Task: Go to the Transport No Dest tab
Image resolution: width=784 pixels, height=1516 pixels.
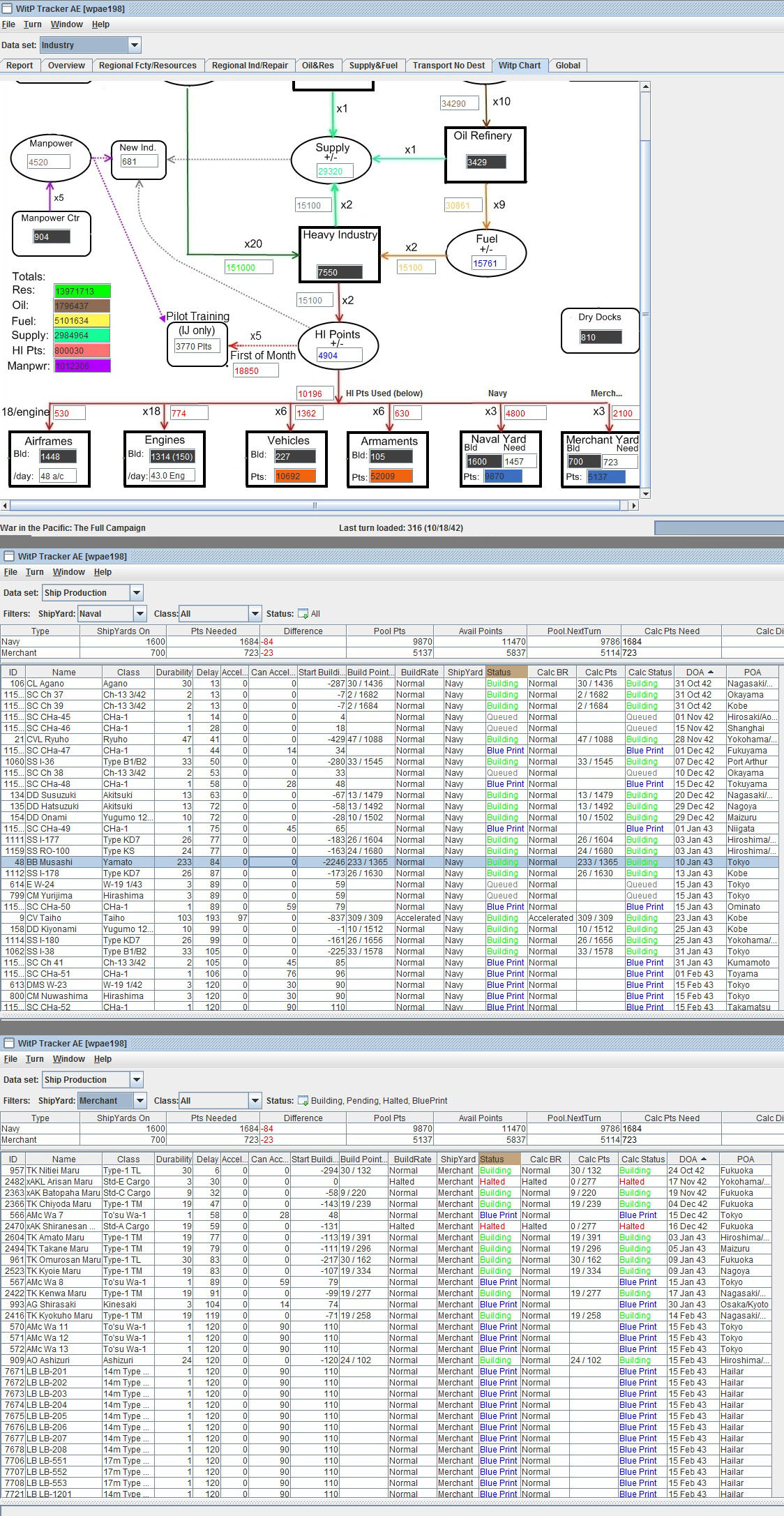Action: (x=448, y=66)
